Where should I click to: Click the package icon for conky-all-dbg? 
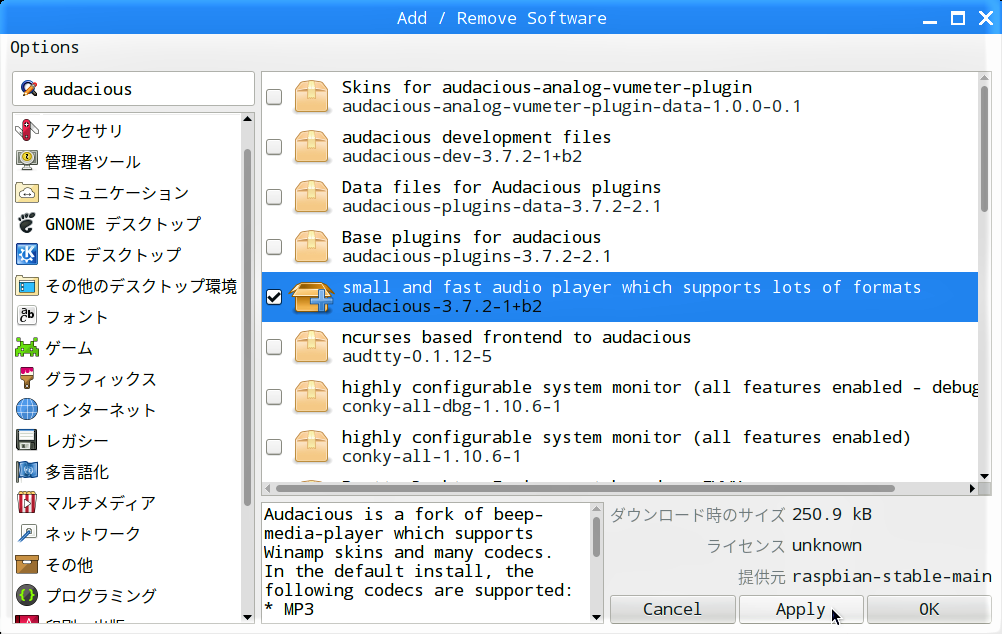[311, 396]
